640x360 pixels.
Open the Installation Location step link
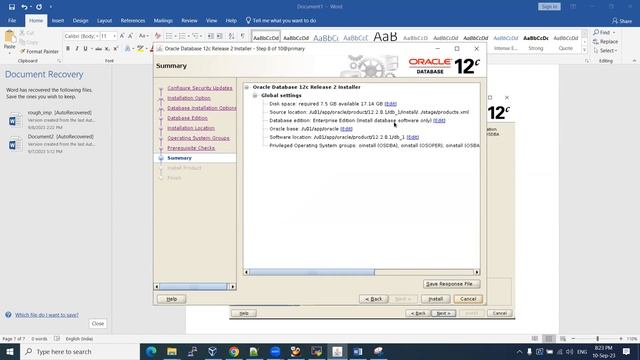[191, 128]
